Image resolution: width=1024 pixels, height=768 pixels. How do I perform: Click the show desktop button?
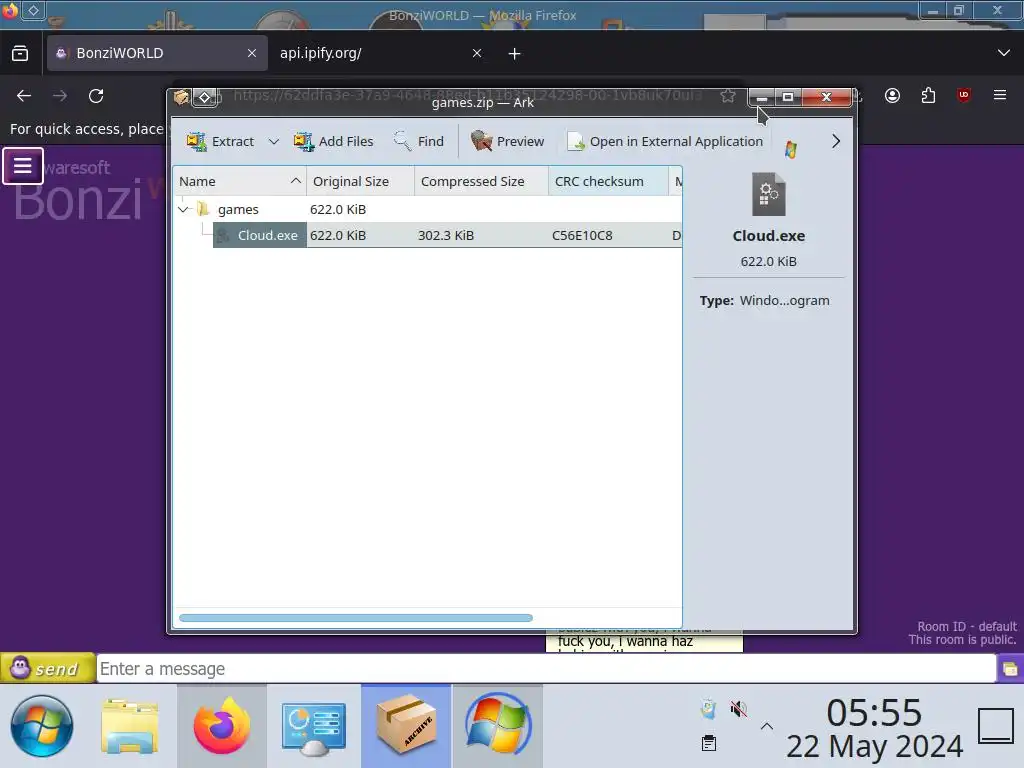tap(995, 726)
